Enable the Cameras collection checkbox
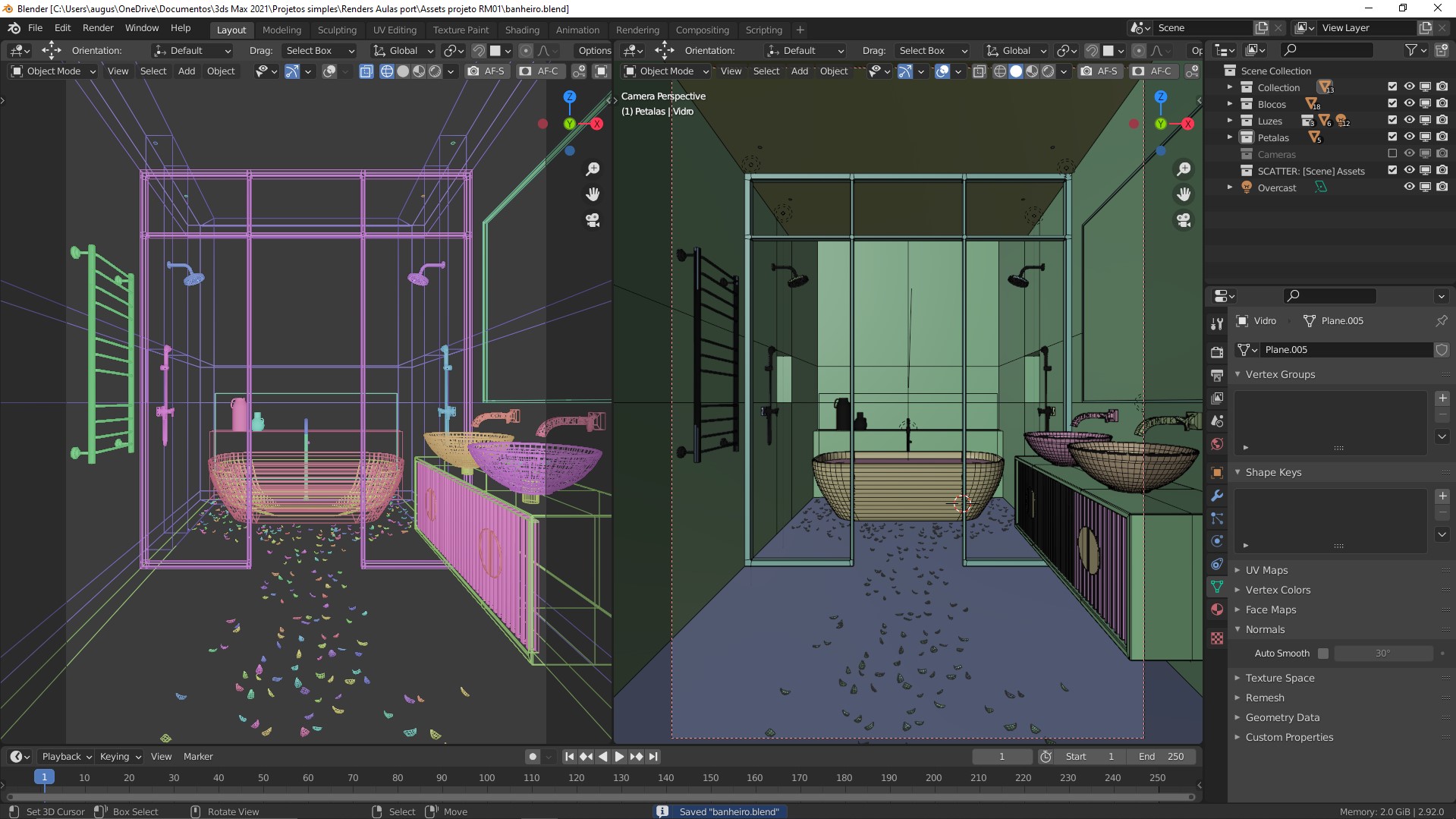This screenshot has width=1456, height=819. 1392,154
